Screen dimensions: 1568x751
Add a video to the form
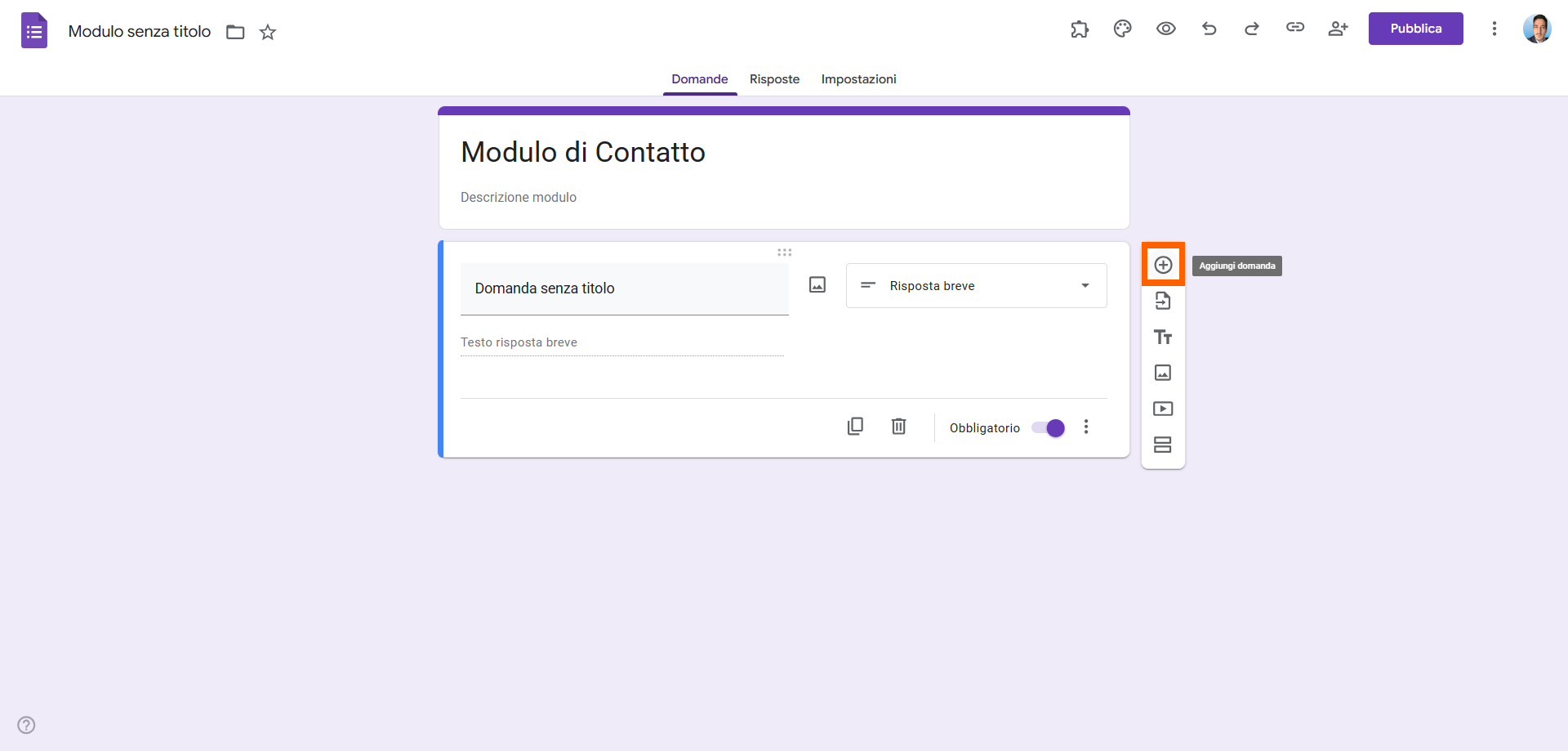pos(1163,409)
